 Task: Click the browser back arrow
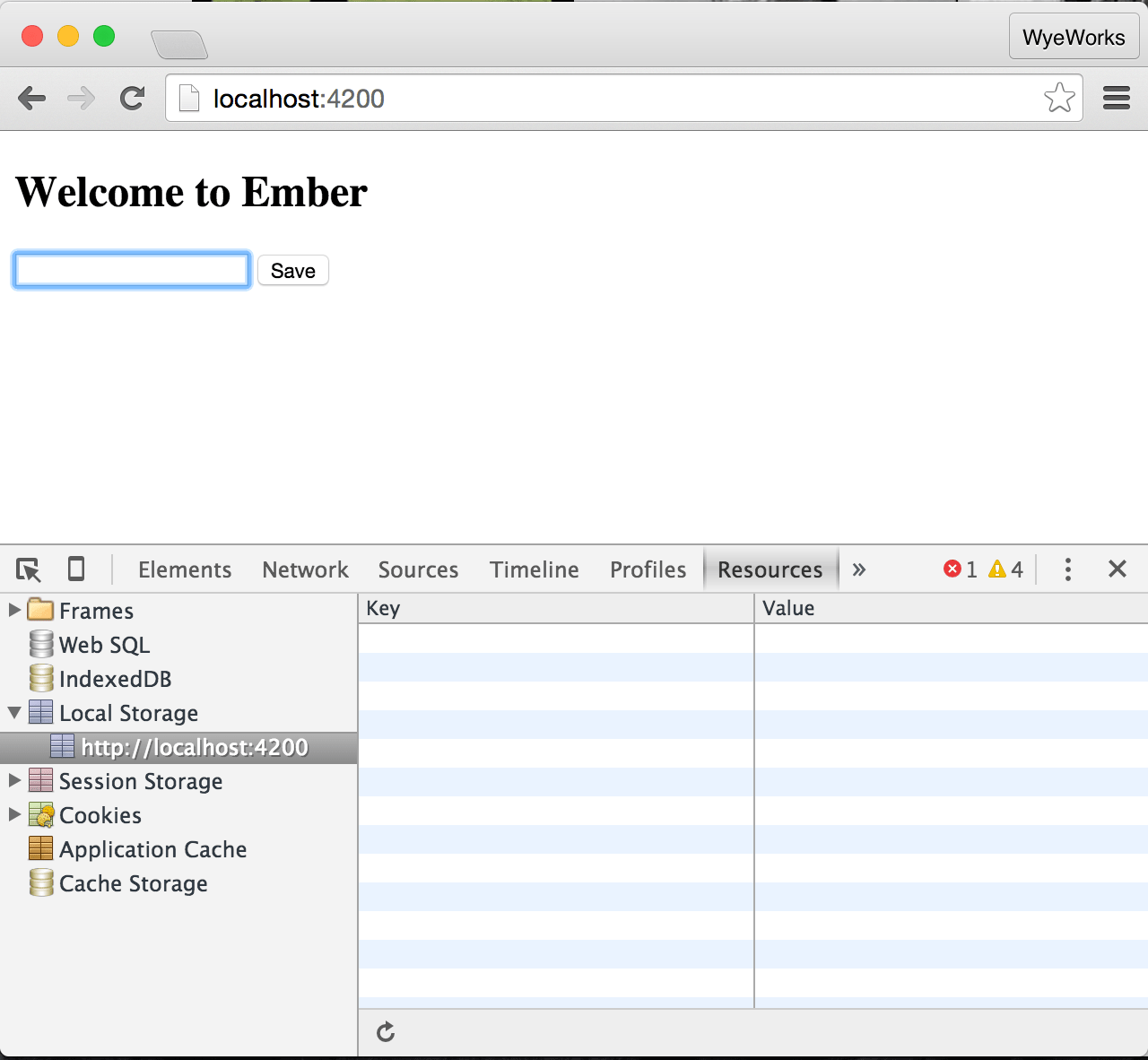tap(32, 98)
